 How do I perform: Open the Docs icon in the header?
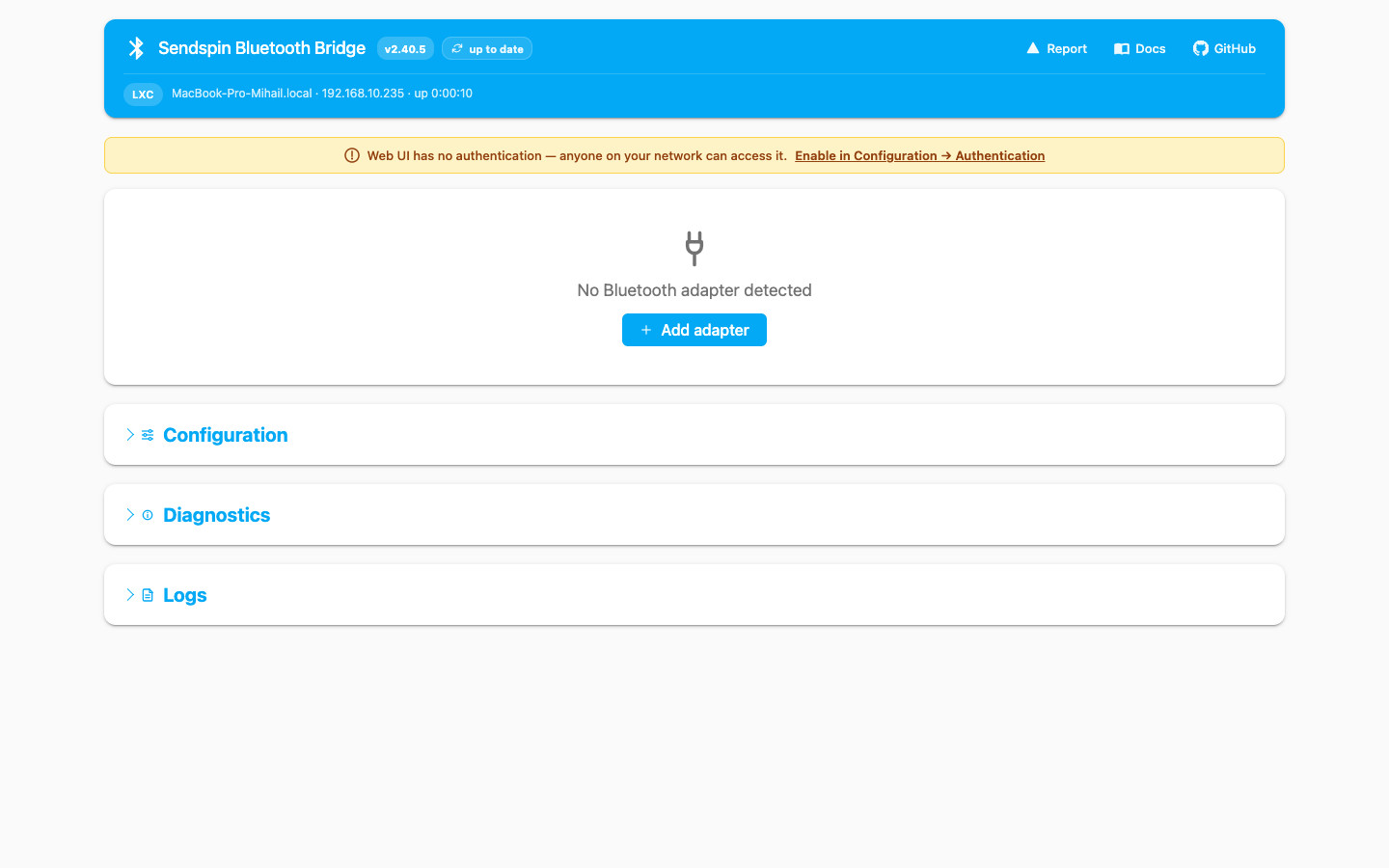pos(1121,48)
